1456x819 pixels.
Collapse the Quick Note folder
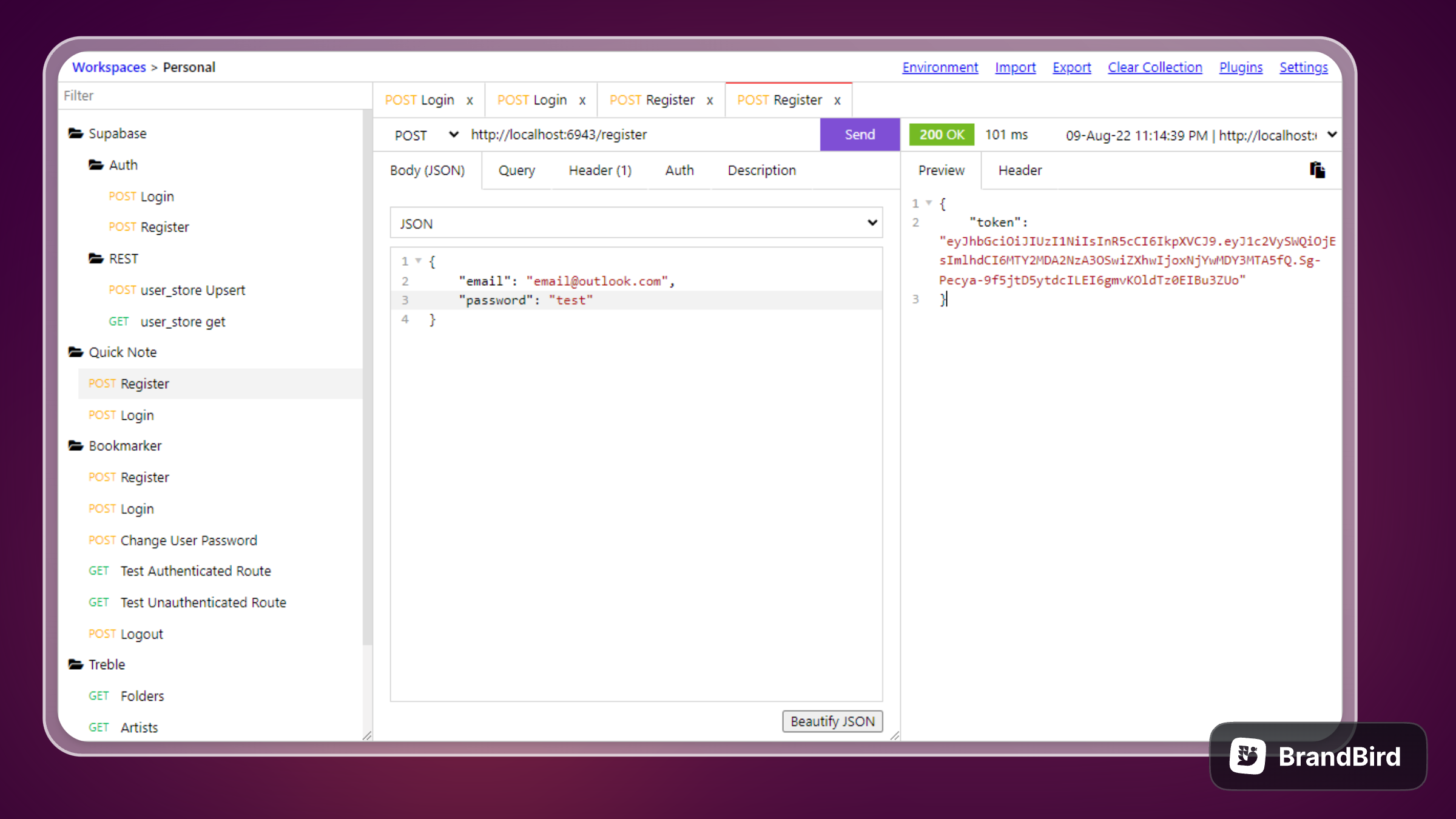(76, 352)
